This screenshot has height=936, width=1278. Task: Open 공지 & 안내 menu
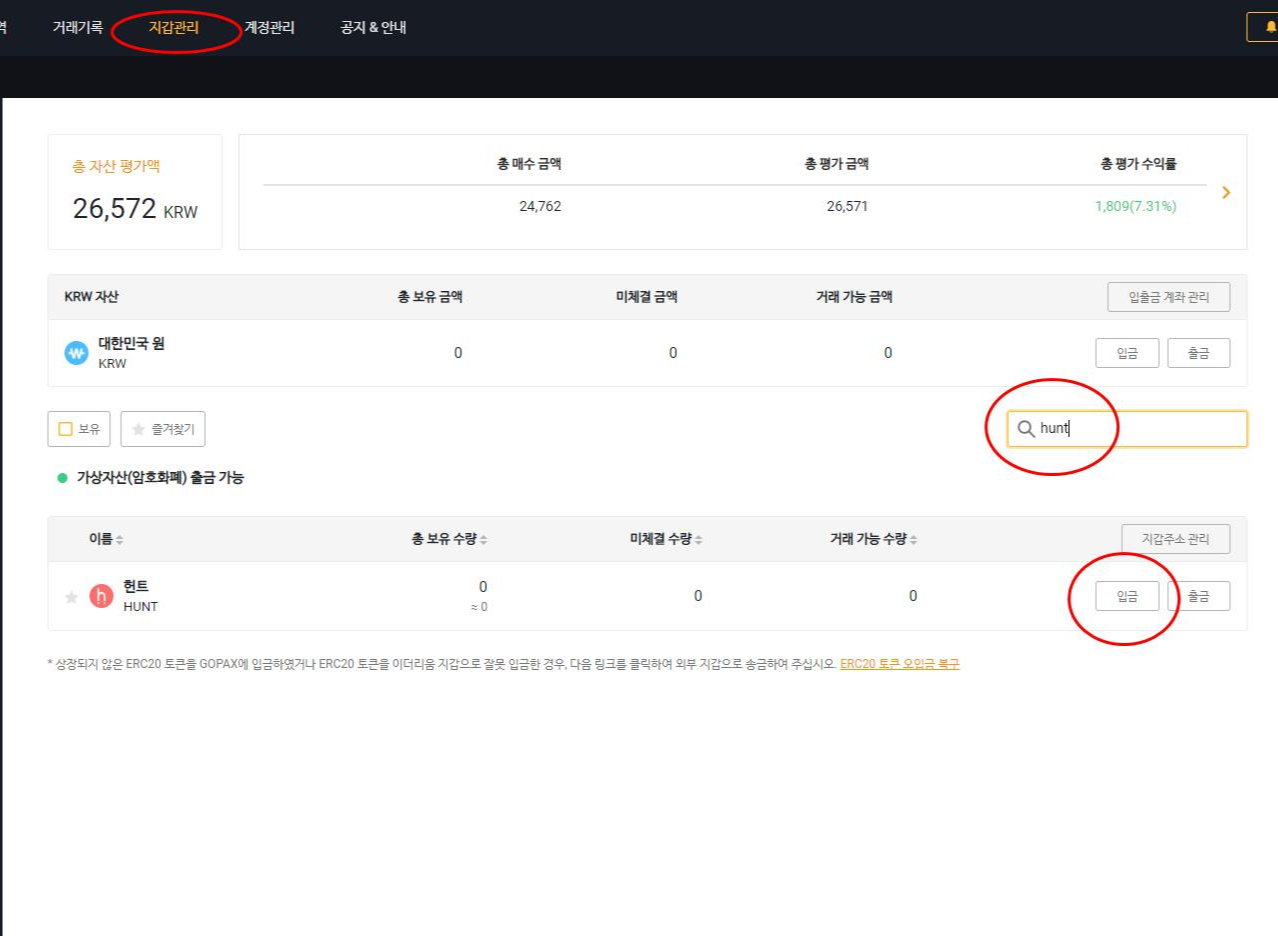[x=373, y=28]
